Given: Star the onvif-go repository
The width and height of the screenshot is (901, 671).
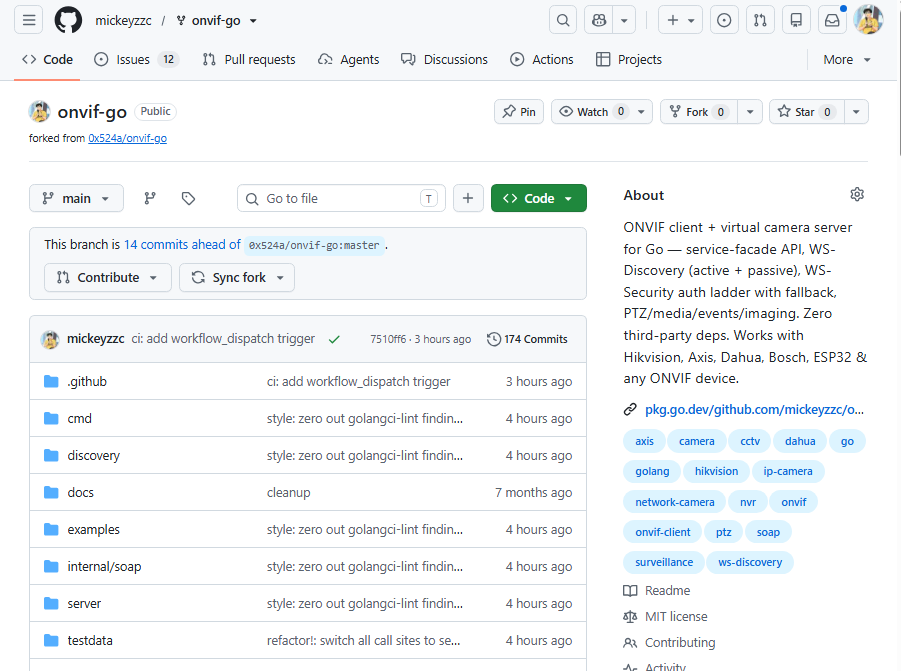Looking at the screenshot, I should pyautogui.click(x=807, y=111).
